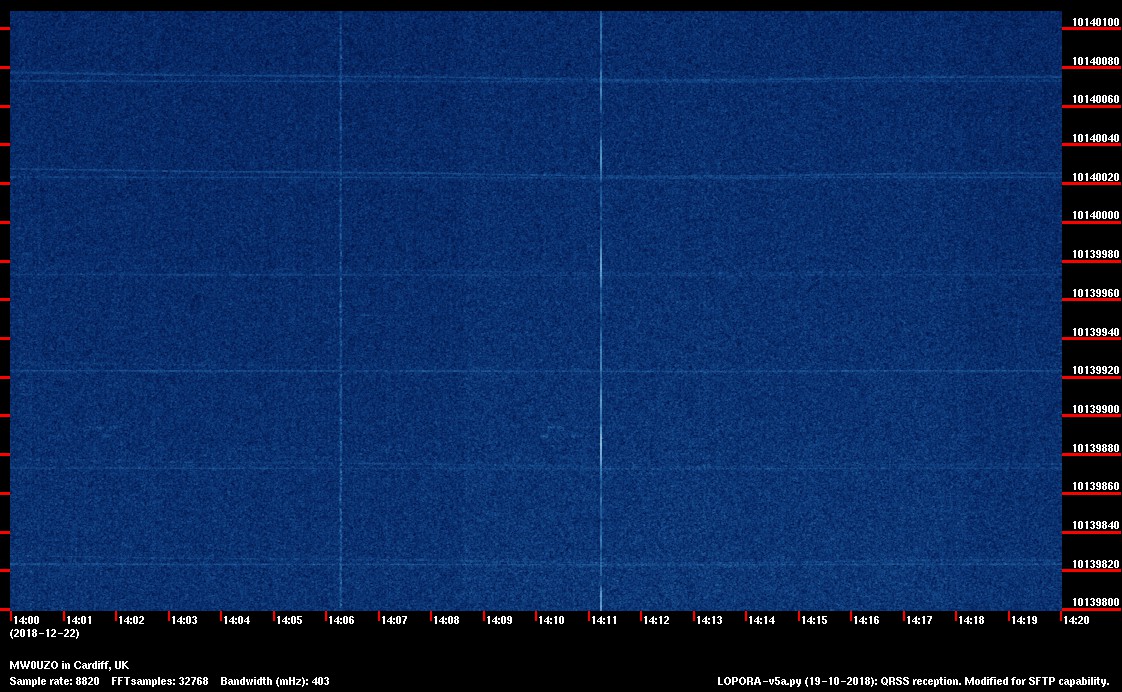Click the MW0UZO in Cardiff station text
1122x692 pixels.
69,665
